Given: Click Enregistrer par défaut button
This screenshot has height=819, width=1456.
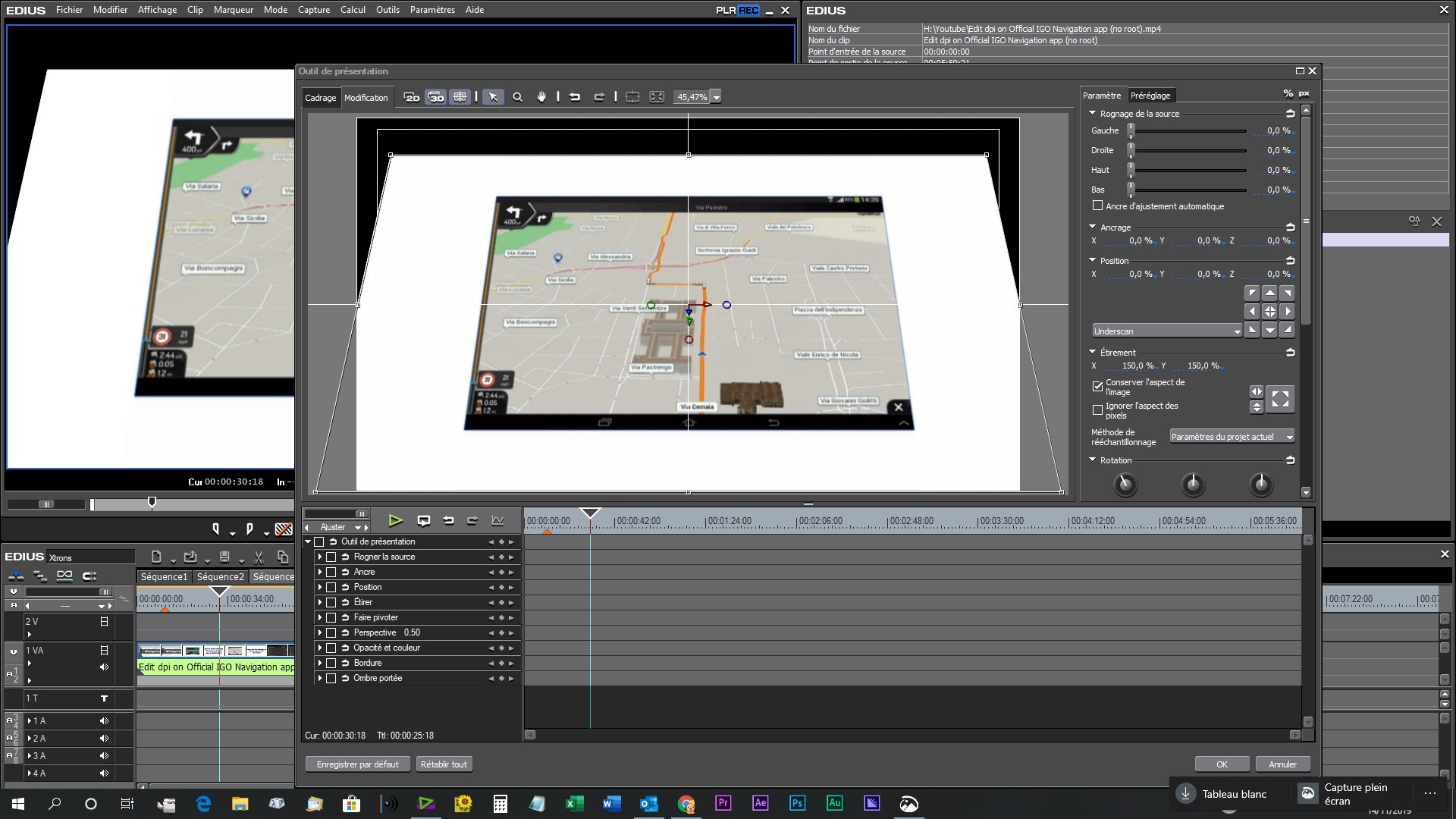Looking at the screenshot, I should [x=357, y=764].
